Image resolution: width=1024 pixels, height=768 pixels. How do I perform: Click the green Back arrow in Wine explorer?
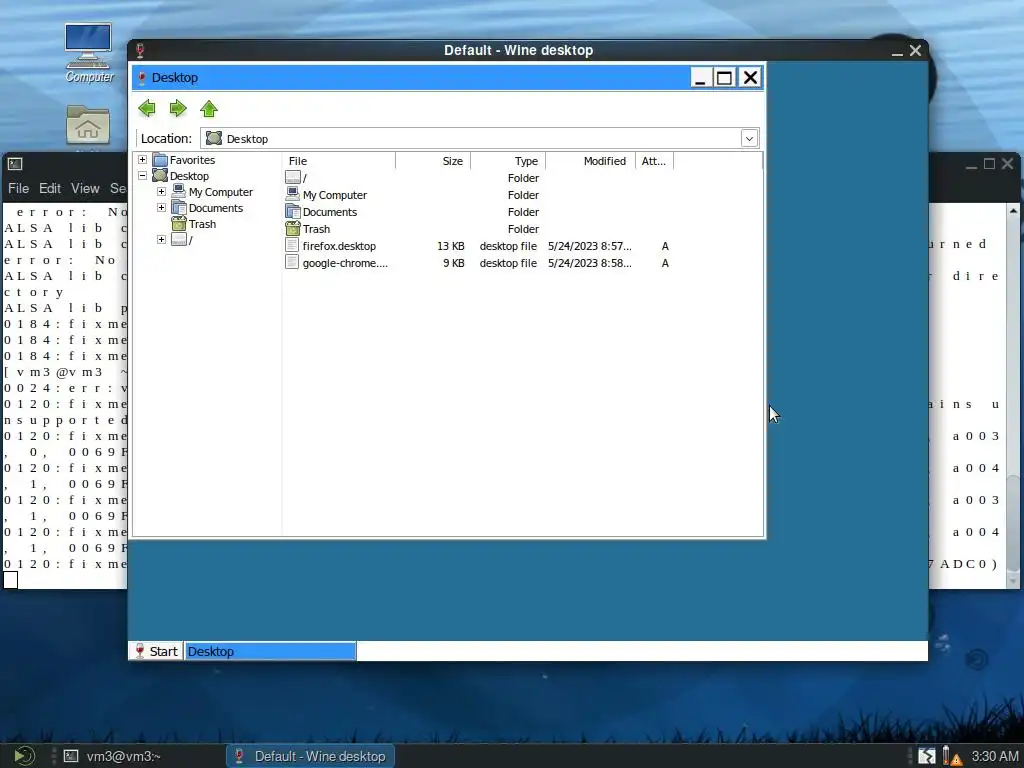147,108
